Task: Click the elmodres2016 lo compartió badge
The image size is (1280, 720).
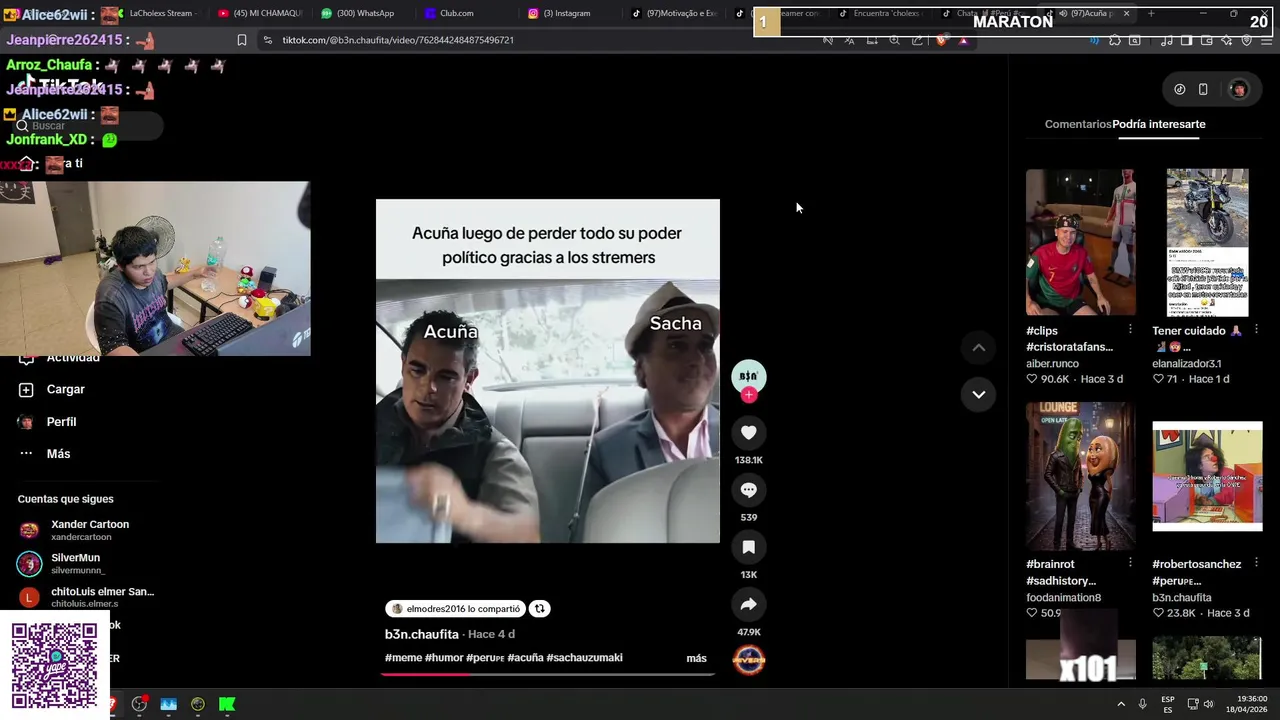Action: (x=455, y=608)
